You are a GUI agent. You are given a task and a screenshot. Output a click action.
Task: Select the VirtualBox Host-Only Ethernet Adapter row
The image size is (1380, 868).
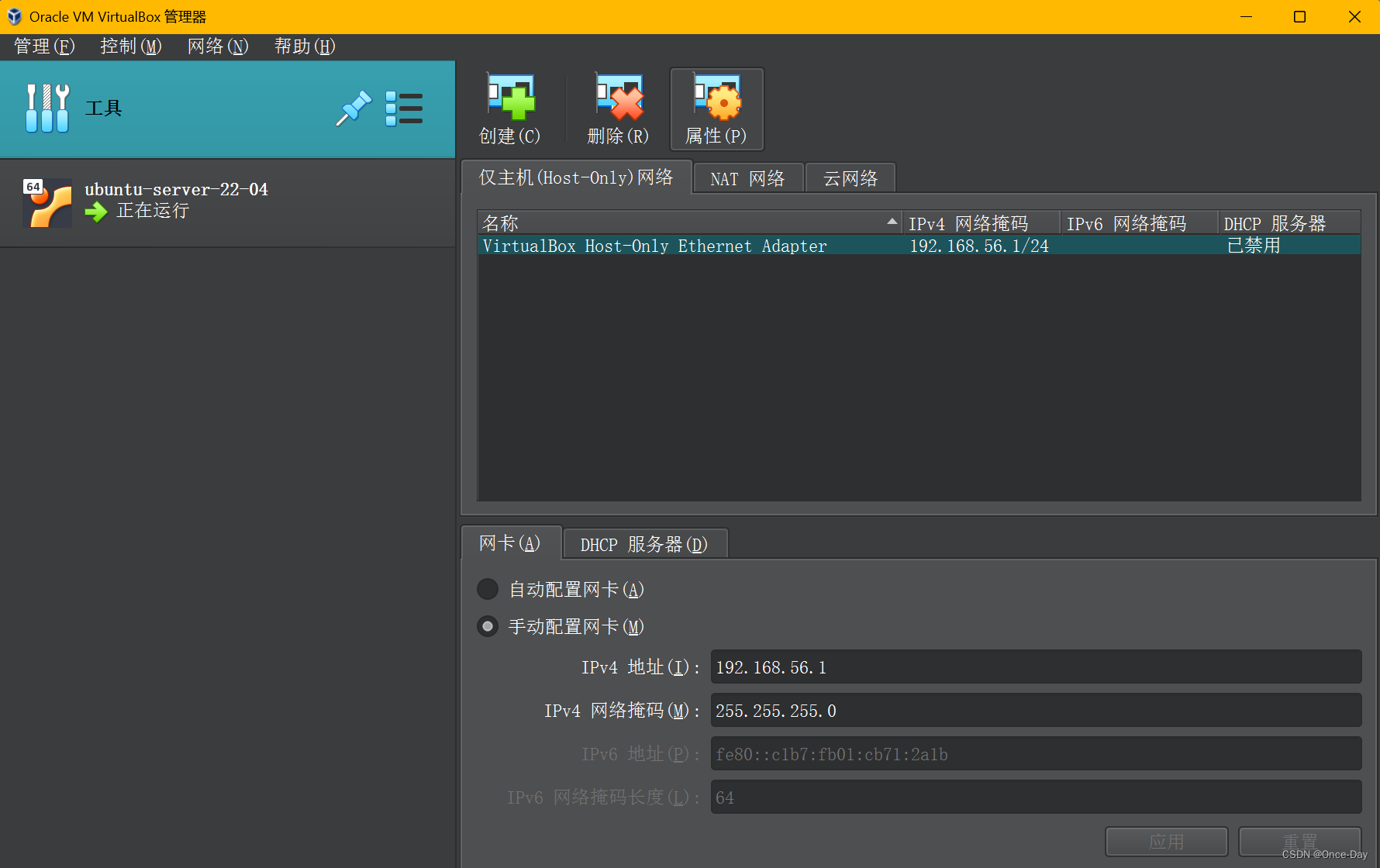[x=919, y=246]
